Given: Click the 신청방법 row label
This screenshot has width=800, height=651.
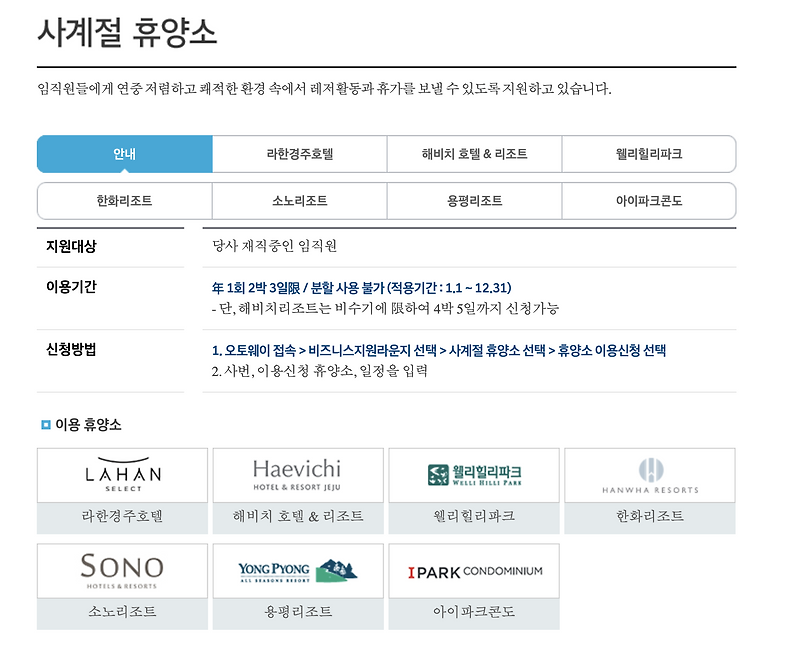Looking at the screenshot, I should 71,349.
